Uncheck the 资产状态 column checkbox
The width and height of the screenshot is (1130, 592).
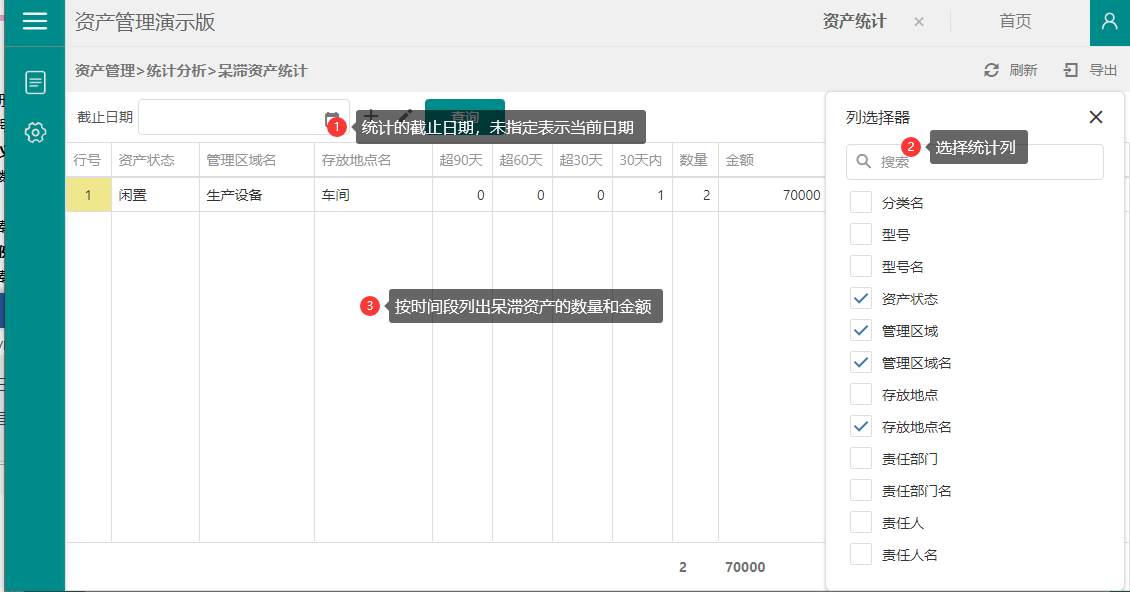tap(860, 299)
